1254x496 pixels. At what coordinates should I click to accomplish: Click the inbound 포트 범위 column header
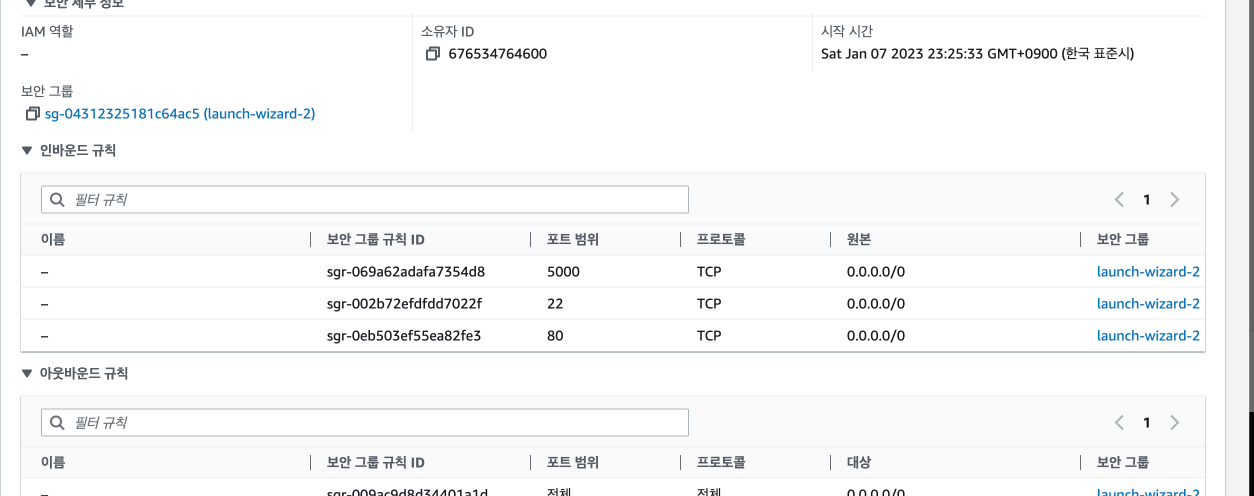point(573,240)
